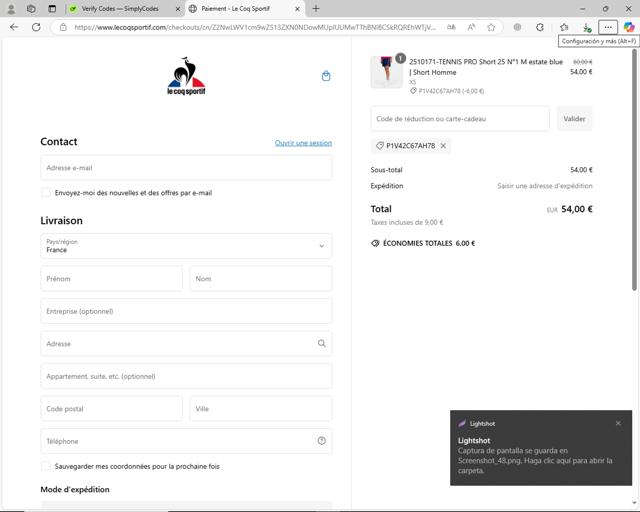
Task: Click the ÉCONOMIES TOTALES 6,00 € text
Action: pyautogui.click(x=429, y=243)
